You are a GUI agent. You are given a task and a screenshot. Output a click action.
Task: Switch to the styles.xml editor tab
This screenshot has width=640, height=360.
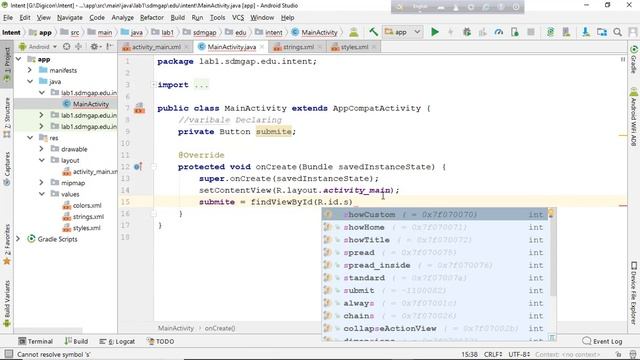click(354, 47)
